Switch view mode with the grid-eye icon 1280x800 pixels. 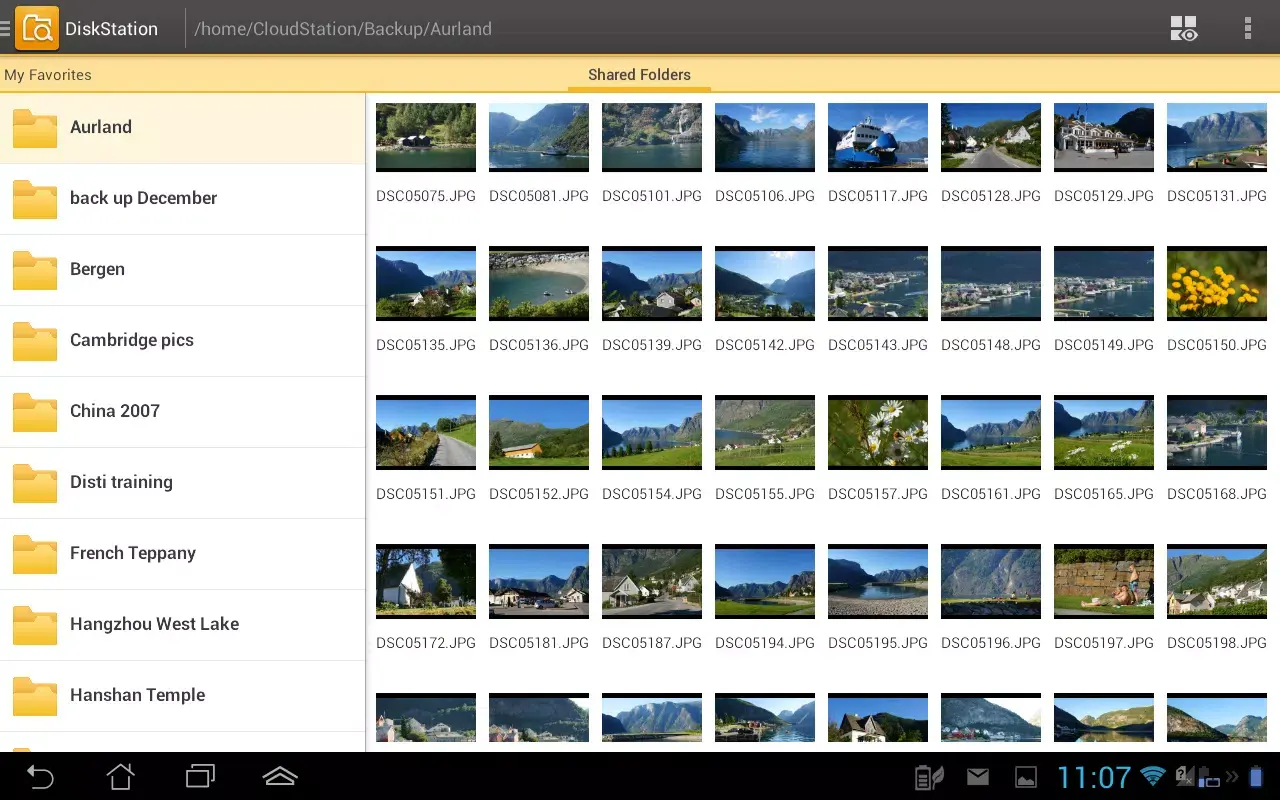point(1183,28)
